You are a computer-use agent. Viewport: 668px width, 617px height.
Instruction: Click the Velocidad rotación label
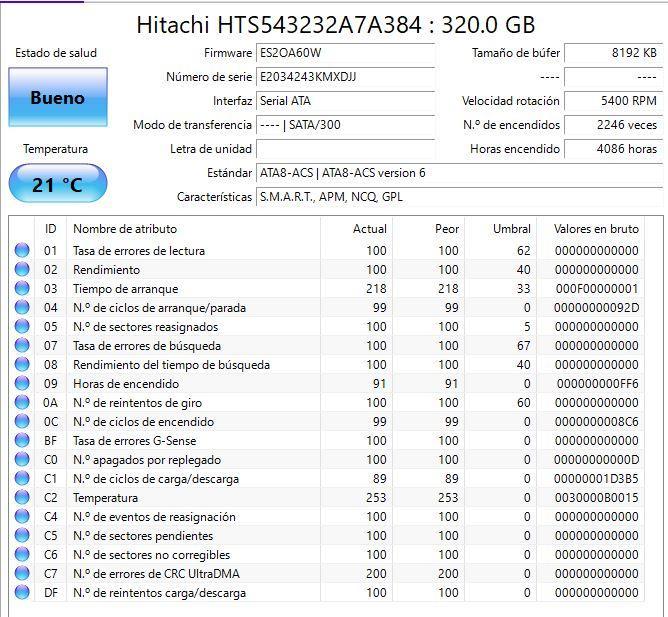511,101
